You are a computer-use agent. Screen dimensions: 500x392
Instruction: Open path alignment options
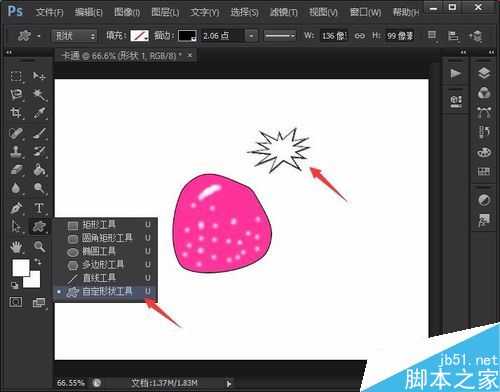453,35
